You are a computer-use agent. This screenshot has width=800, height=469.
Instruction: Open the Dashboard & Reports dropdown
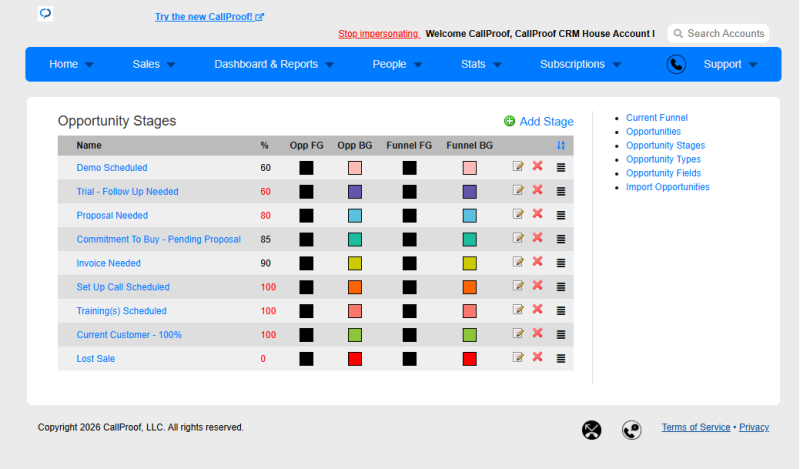click(x=274, y=64)
